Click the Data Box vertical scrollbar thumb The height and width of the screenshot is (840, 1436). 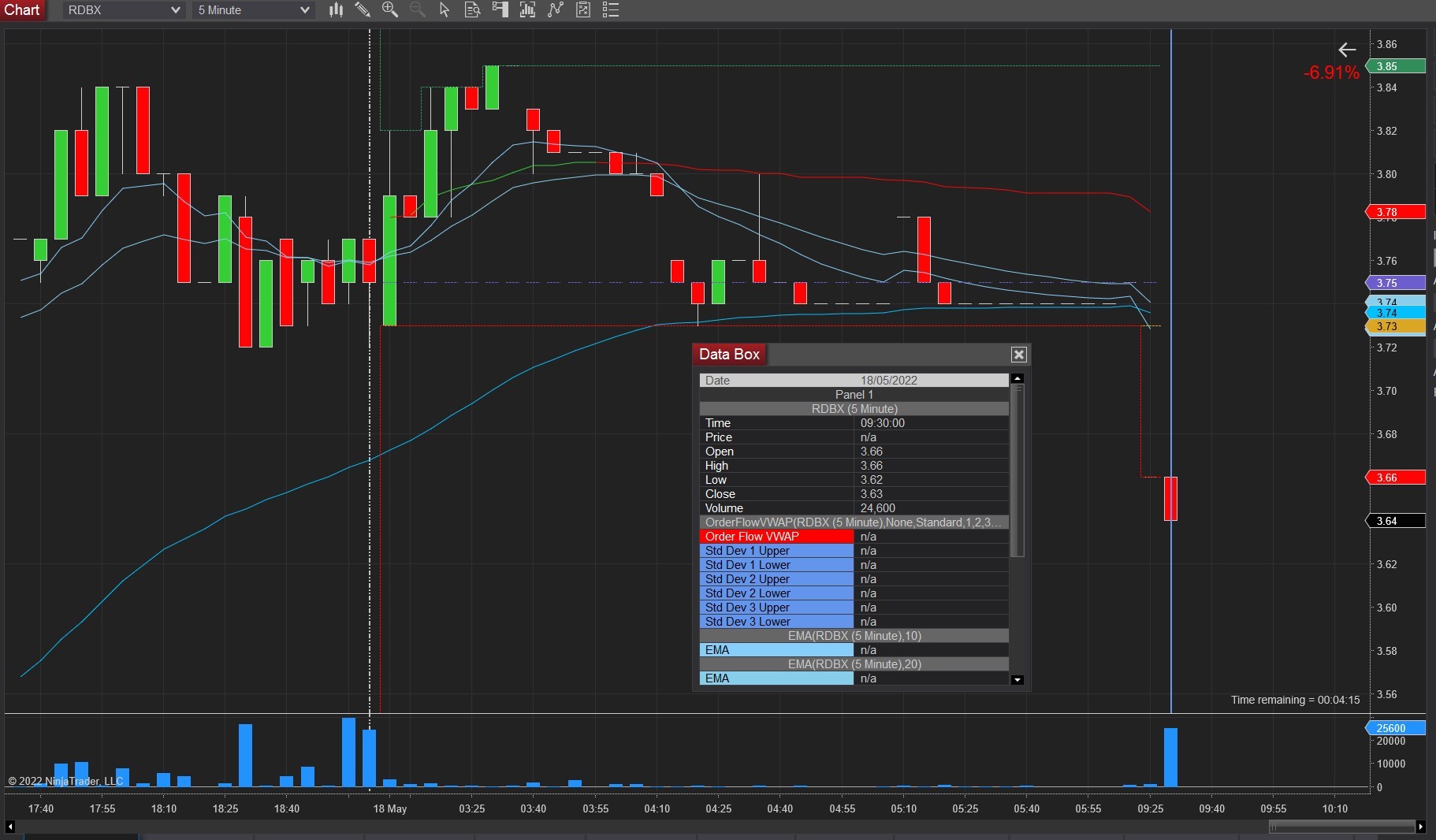click(1017, 470)
